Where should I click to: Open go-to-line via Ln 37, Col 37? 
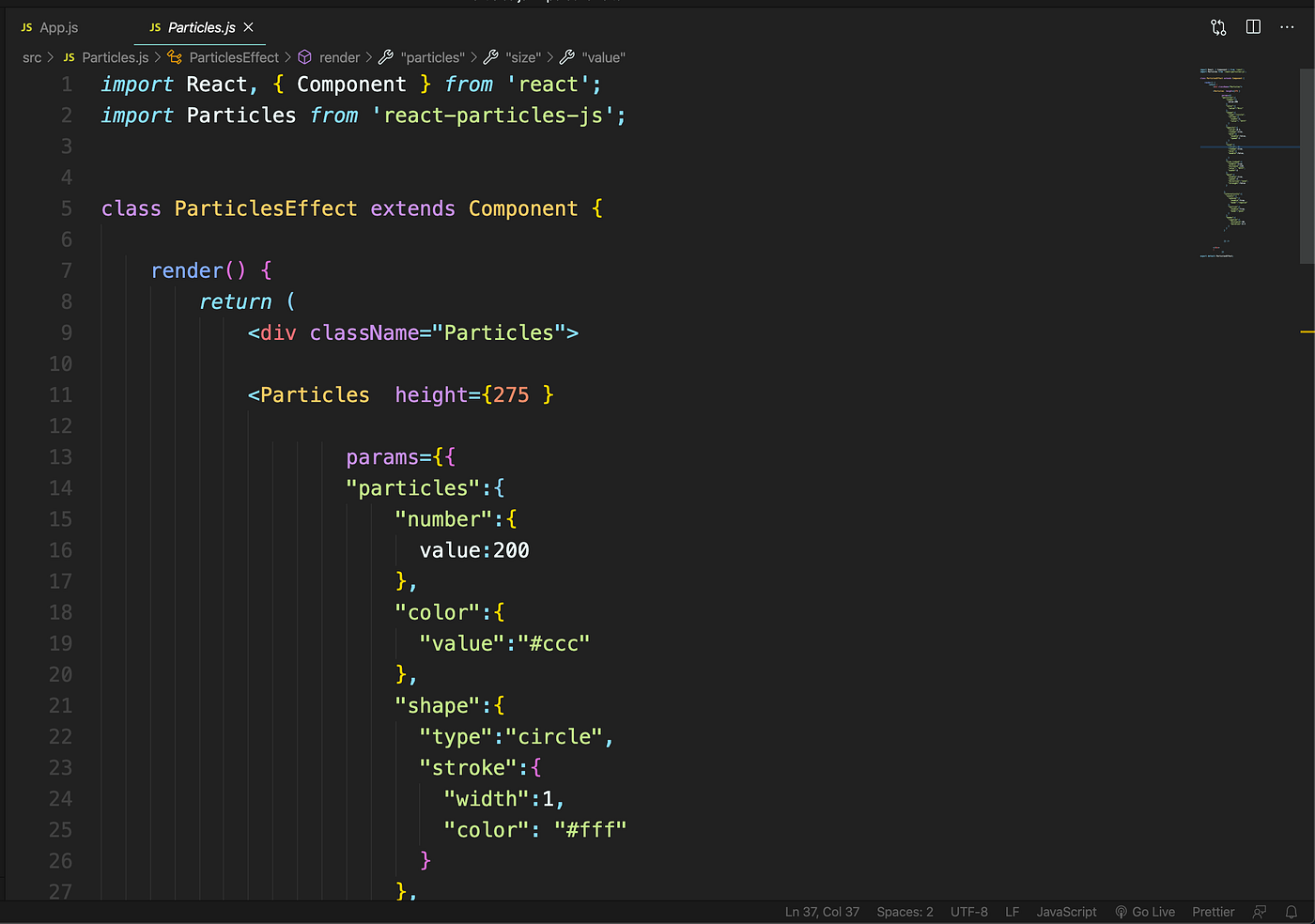coord(821,911)
